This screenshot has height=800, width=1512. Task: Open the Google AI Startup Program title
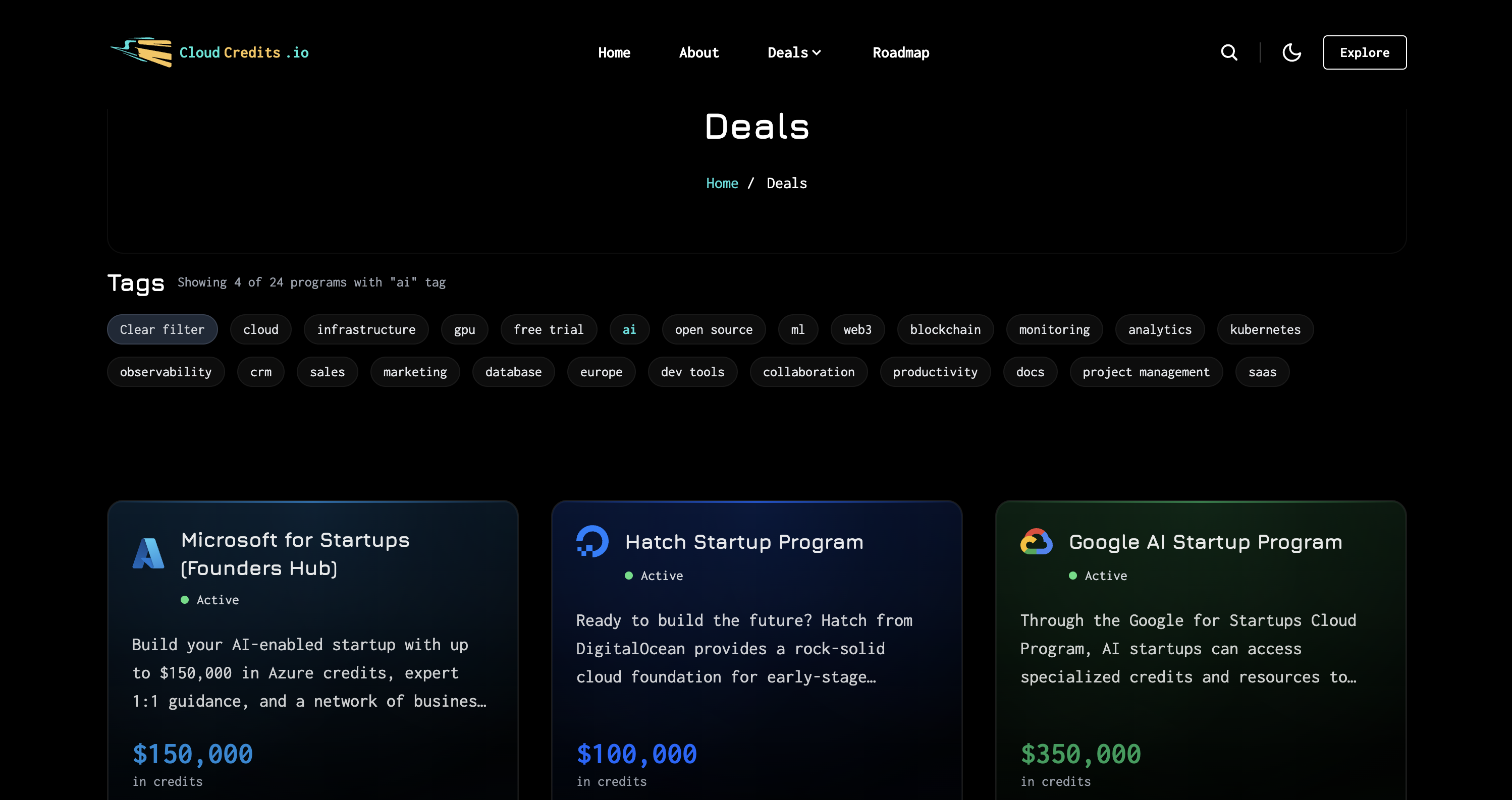coord(1206,542)
